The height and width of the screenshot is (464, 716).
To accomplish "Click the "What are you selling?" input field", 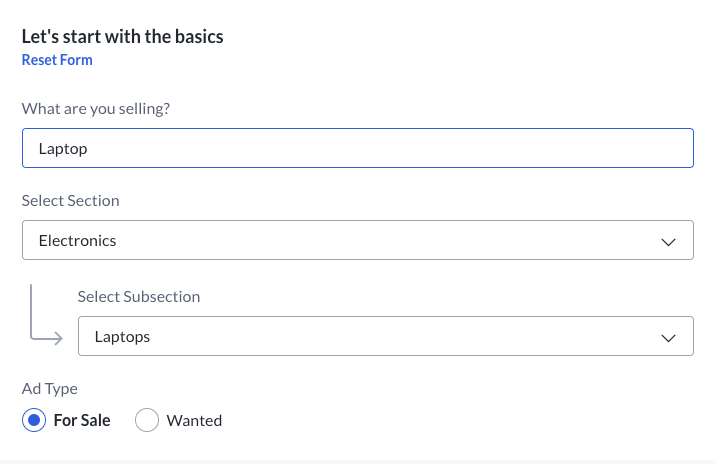I will click(x=357, y=148).
